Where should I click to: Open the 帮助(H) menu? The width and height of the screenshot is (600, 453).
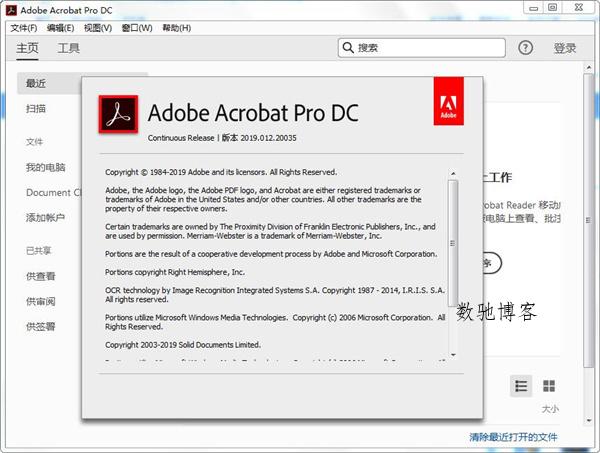coord(177,28)
